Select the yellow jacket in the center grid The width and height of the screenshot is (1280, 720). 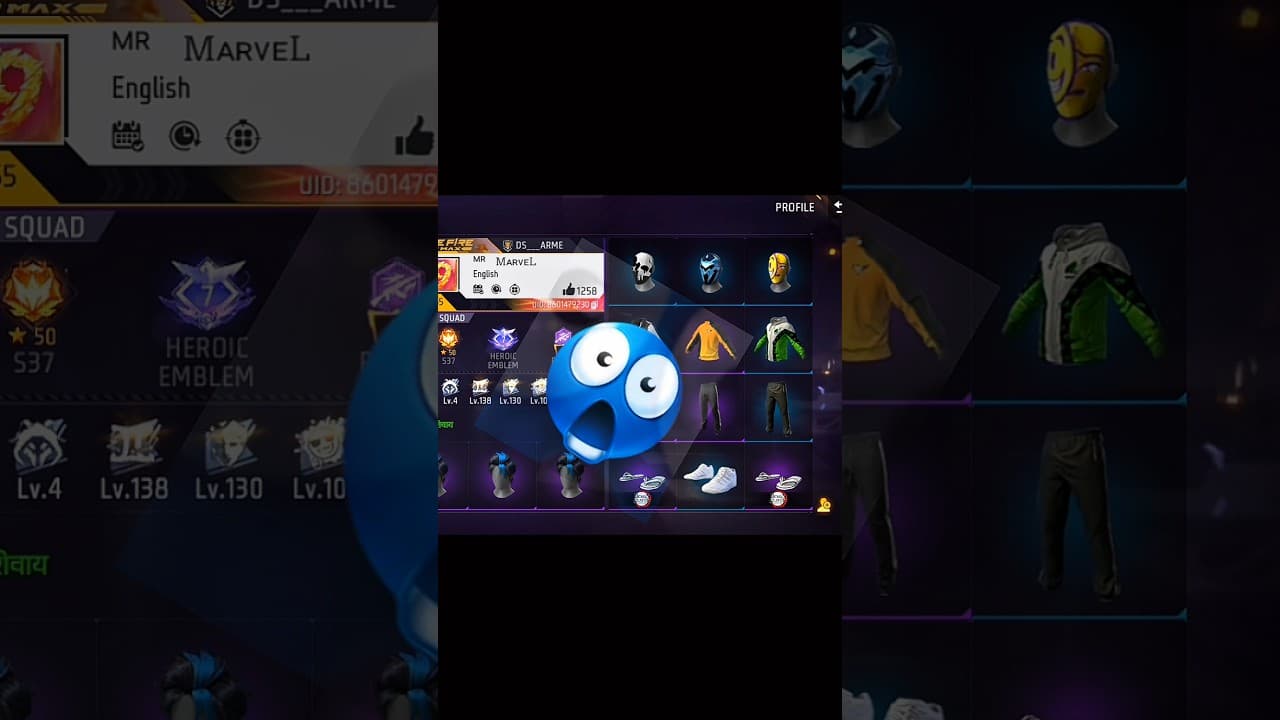tap(710, 340)
